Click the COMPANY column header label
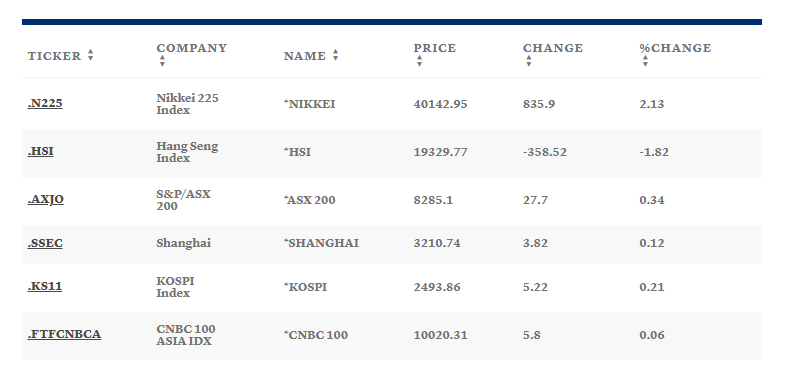This screenshot has width=785, height=366. click(x=192, y=48)
